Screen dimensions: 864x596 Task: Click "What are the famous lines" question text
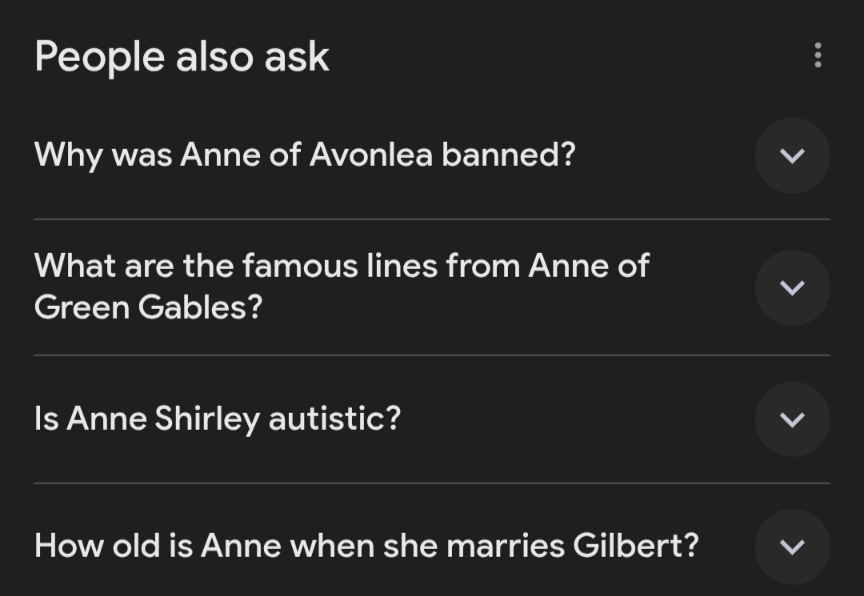pyautogui.click(x=341, y=266)
